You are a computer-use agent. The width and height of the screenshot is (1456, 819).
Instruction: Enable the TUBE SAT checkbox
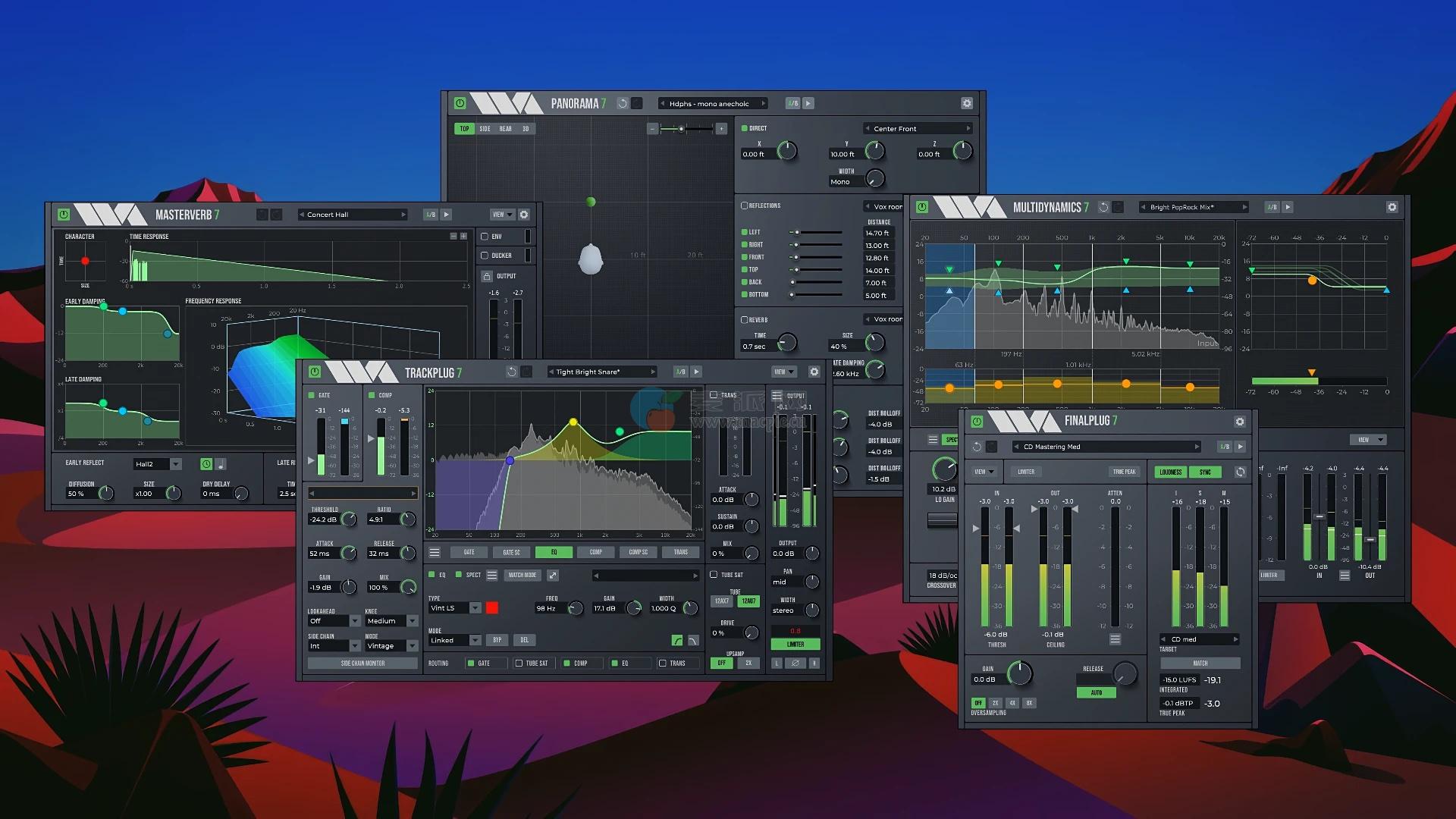[x=714, y=575]
